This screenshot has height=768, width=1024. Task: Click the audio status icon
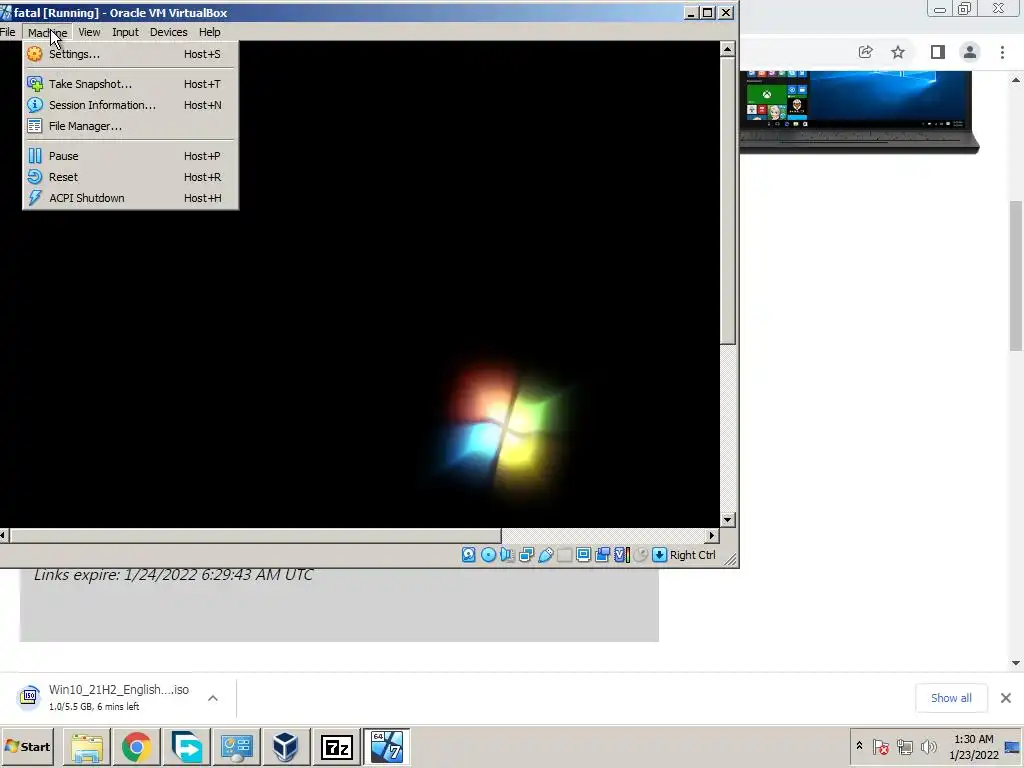[507, 555]
